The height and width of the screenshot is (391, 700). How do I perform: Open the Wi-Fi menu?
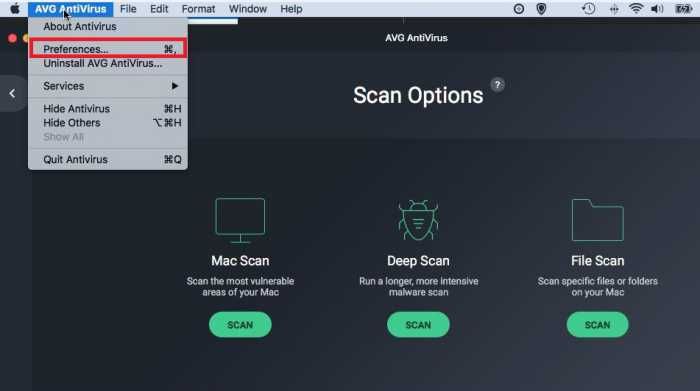click(636, 8)
